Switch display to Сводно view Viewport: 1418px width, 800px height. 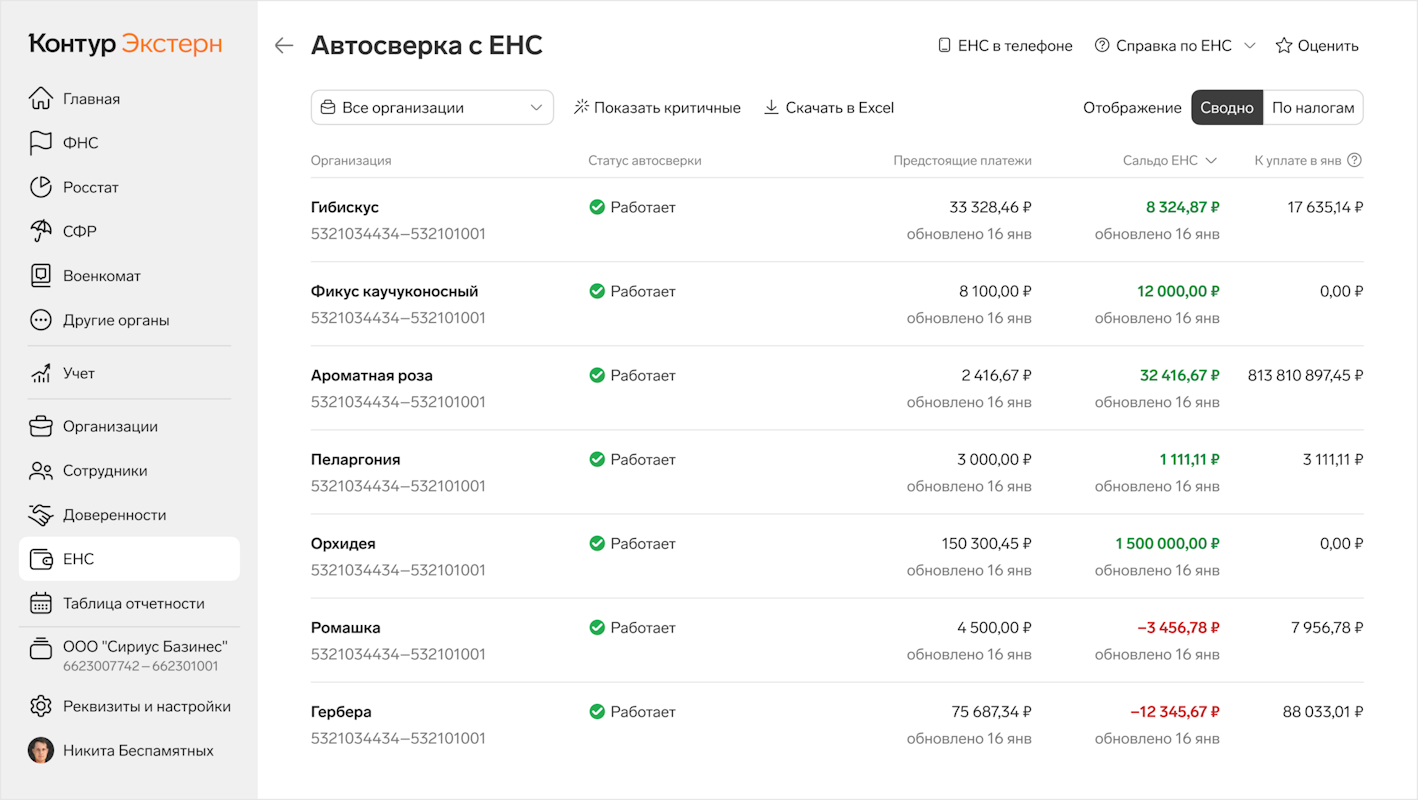(1226, 108)
